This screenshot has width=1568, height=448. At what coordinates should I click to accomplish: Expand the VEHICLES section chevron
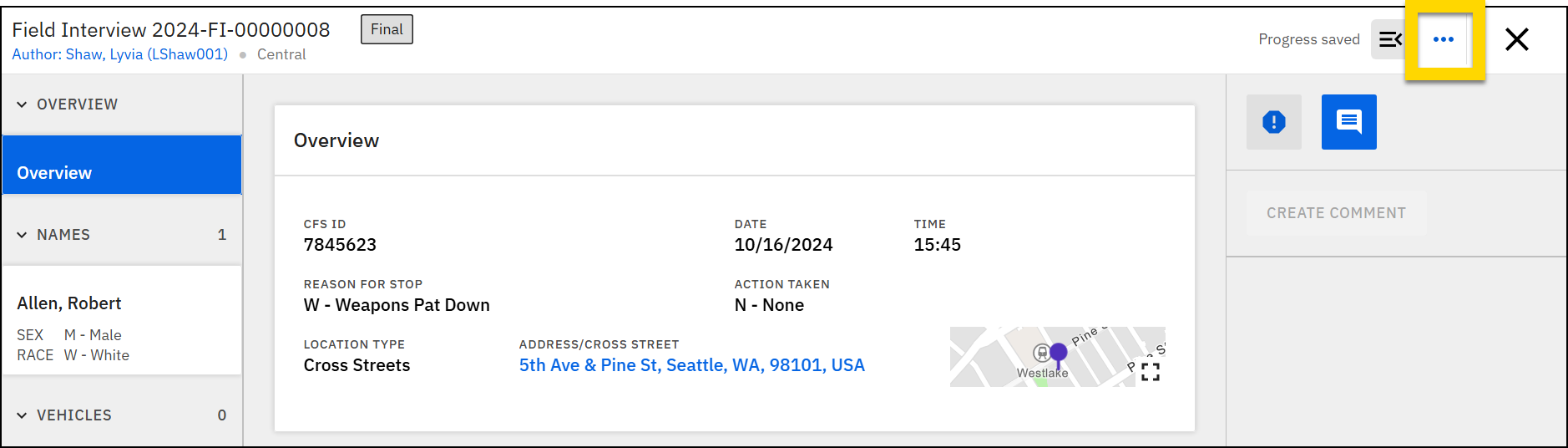point(22,415)
